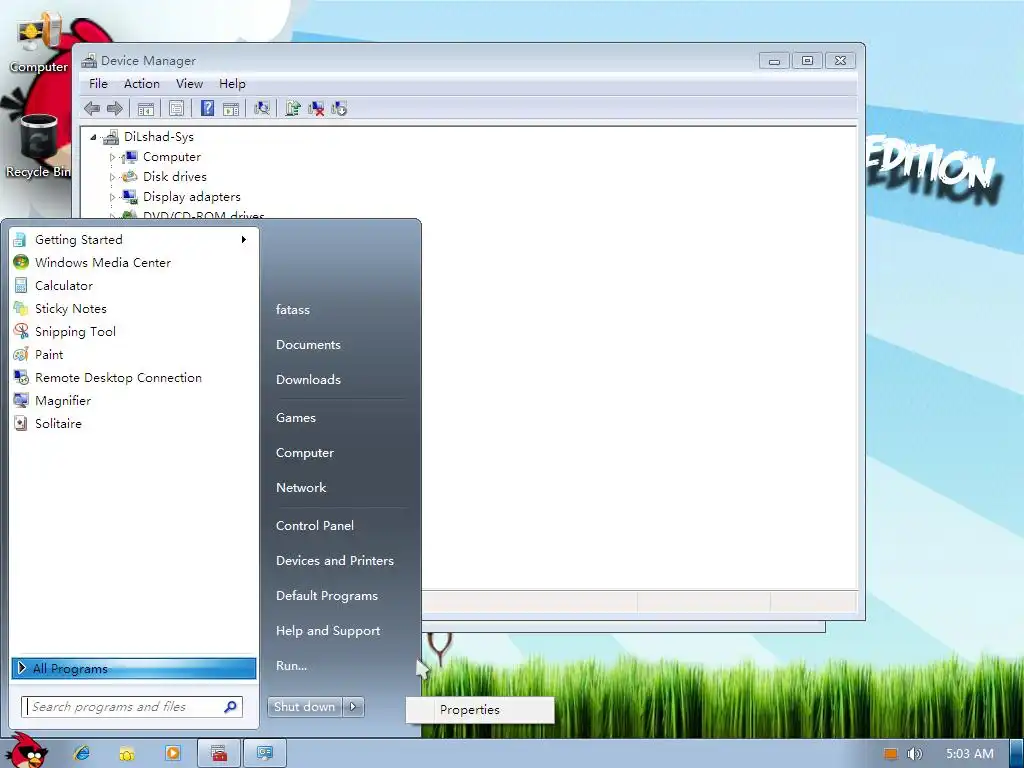This screenshot has width=1024, height=768.
Task: Expand All Programs list
Action: click(x=133, y=668)
